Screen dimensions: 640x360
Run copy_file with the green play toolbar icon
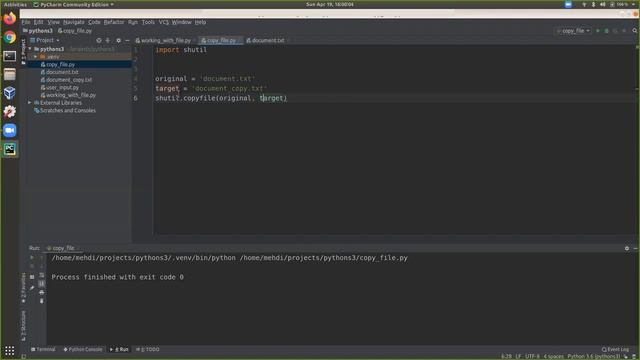click(598, 31)
